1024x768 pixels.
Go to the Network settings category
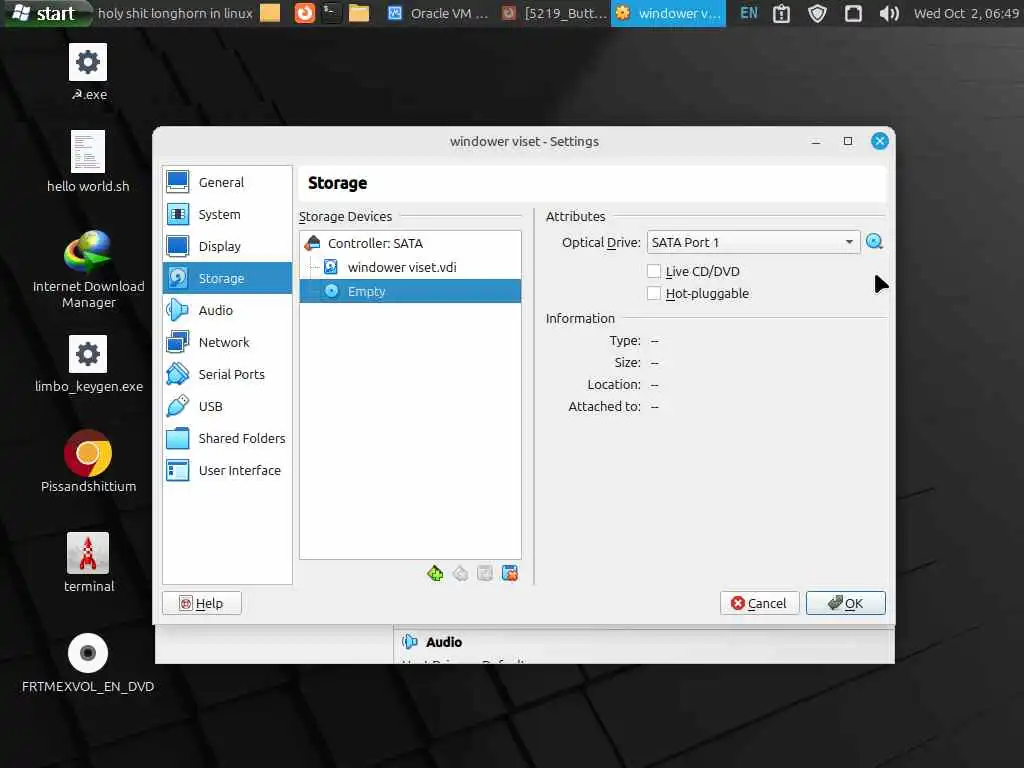pyautogui.click(x=227, y=342)
